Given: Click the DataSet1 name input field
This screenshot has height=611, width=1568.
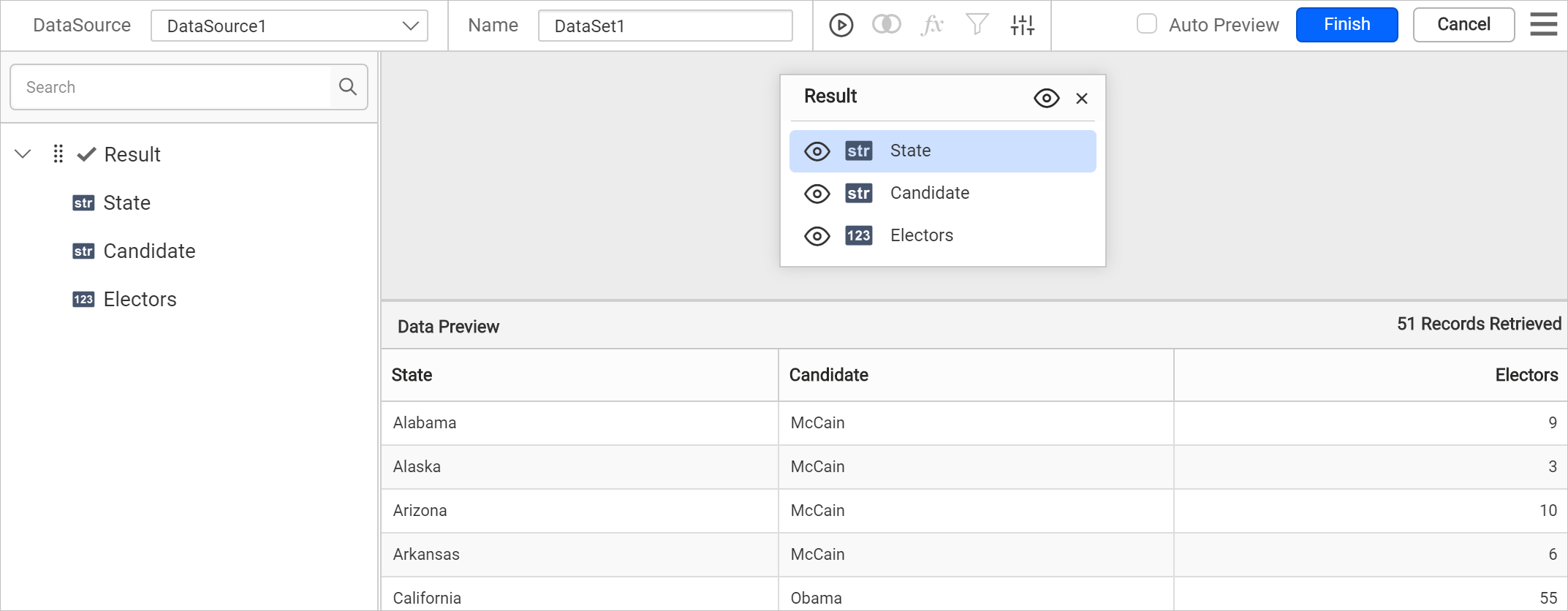Looking at the screenshot, I should [665, 26].
